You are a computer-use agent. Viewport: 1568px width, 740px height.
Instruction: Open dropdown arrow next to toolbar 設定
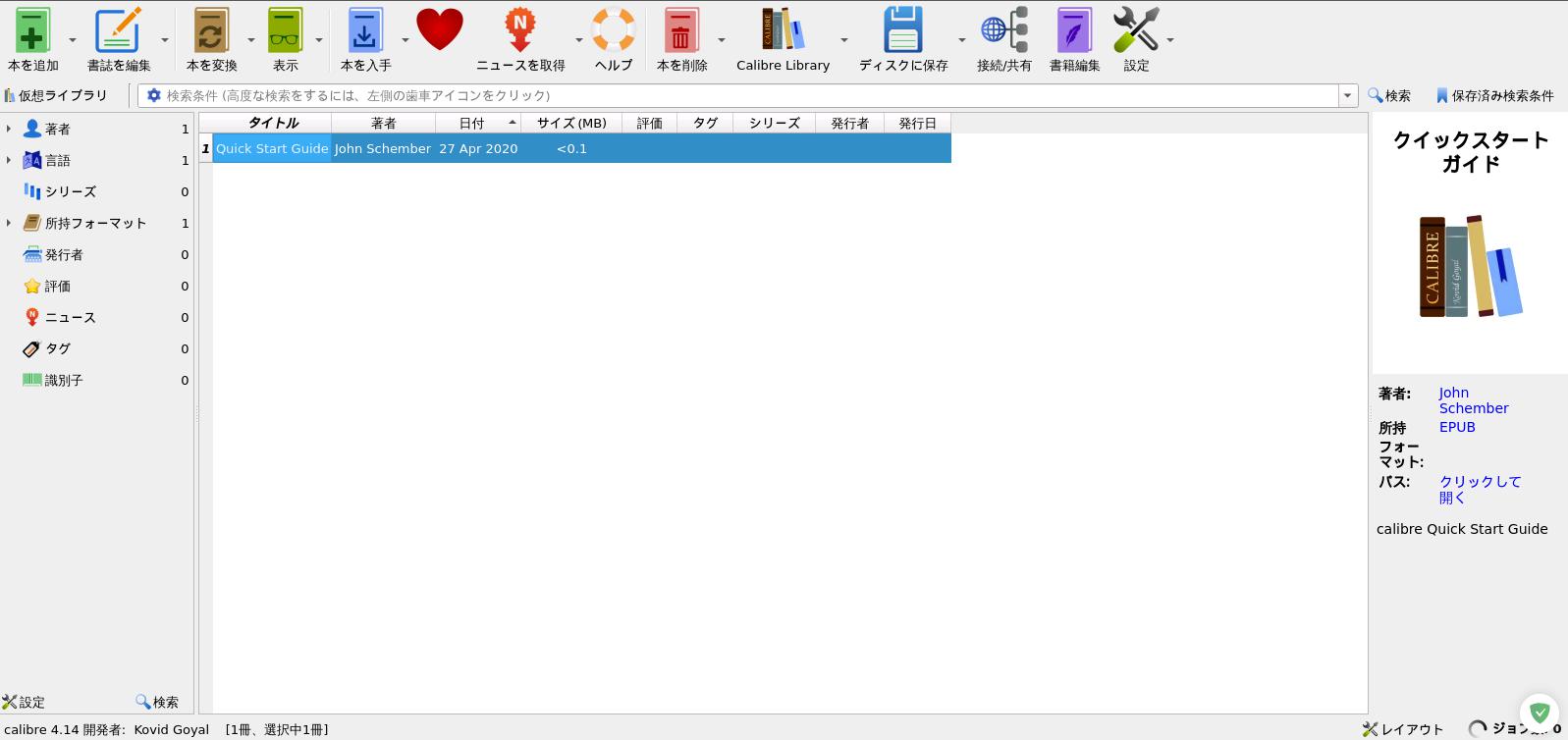click(1170, 40)
